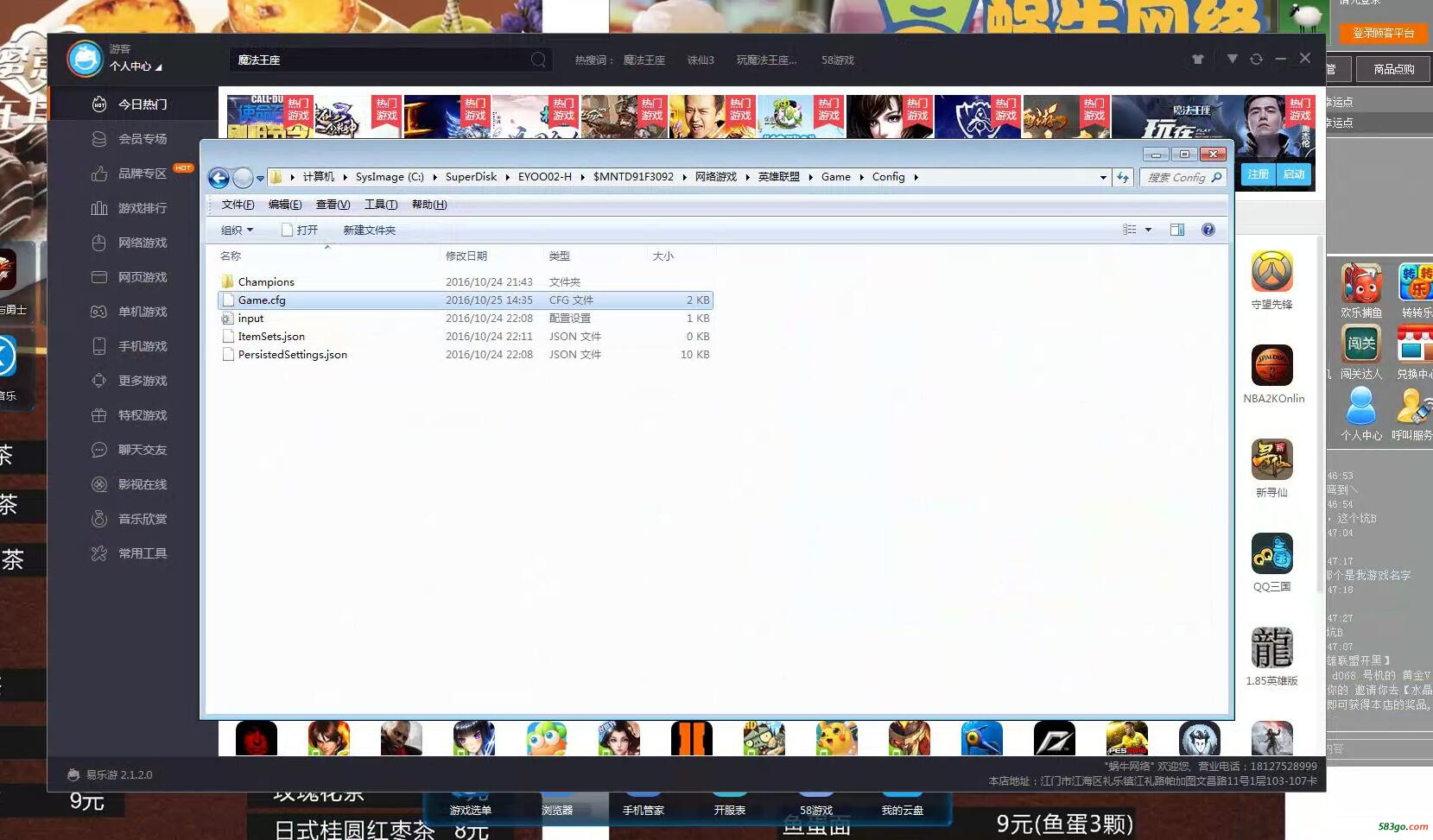This screenshot has width=1433, height=840.
Task: Select 单机游戏 in the sidebar
Action: pos(134,312)
